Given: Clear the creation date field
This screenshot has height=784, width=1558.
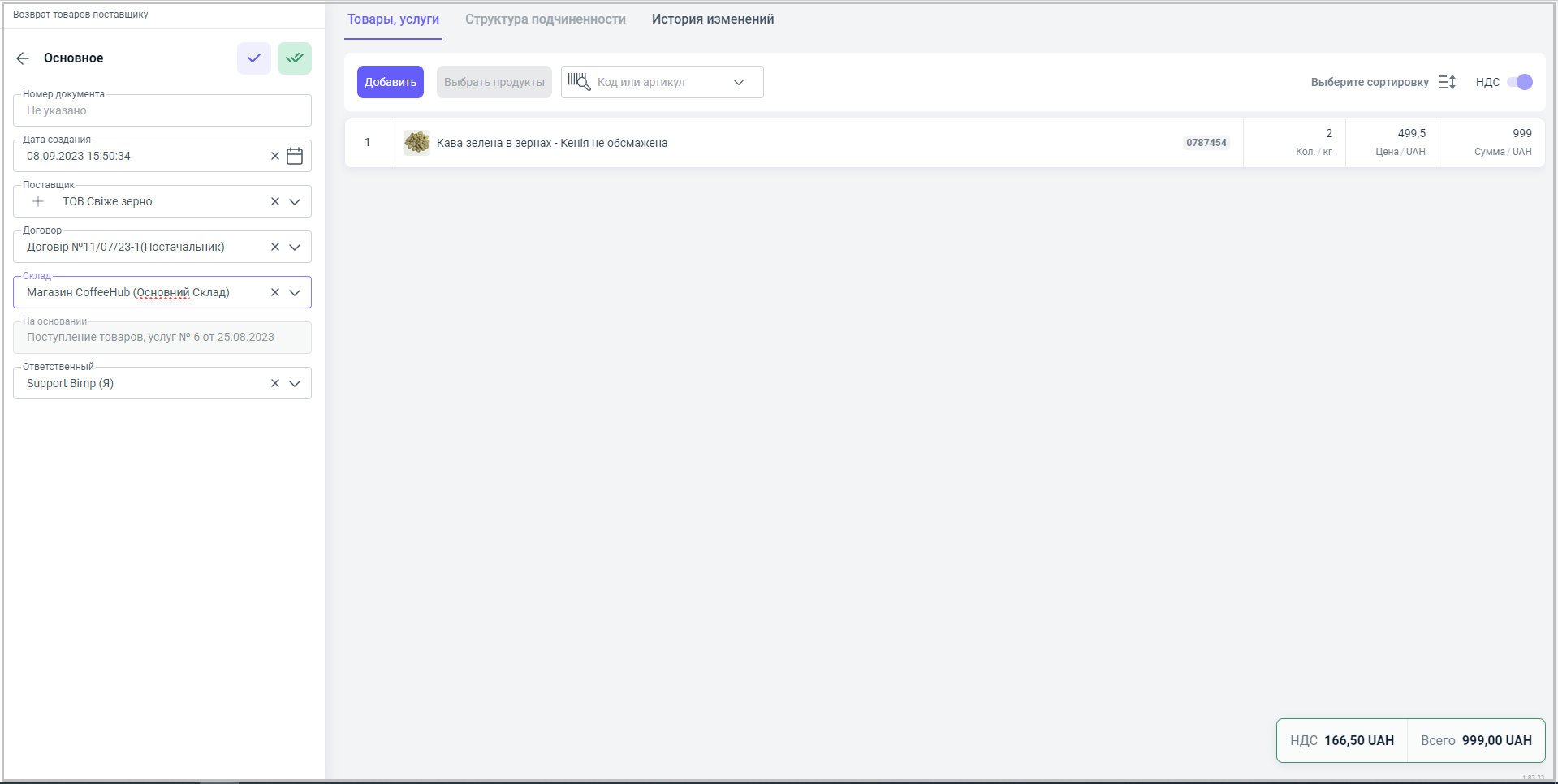Looking at the screenshot, I should (275, 156).
